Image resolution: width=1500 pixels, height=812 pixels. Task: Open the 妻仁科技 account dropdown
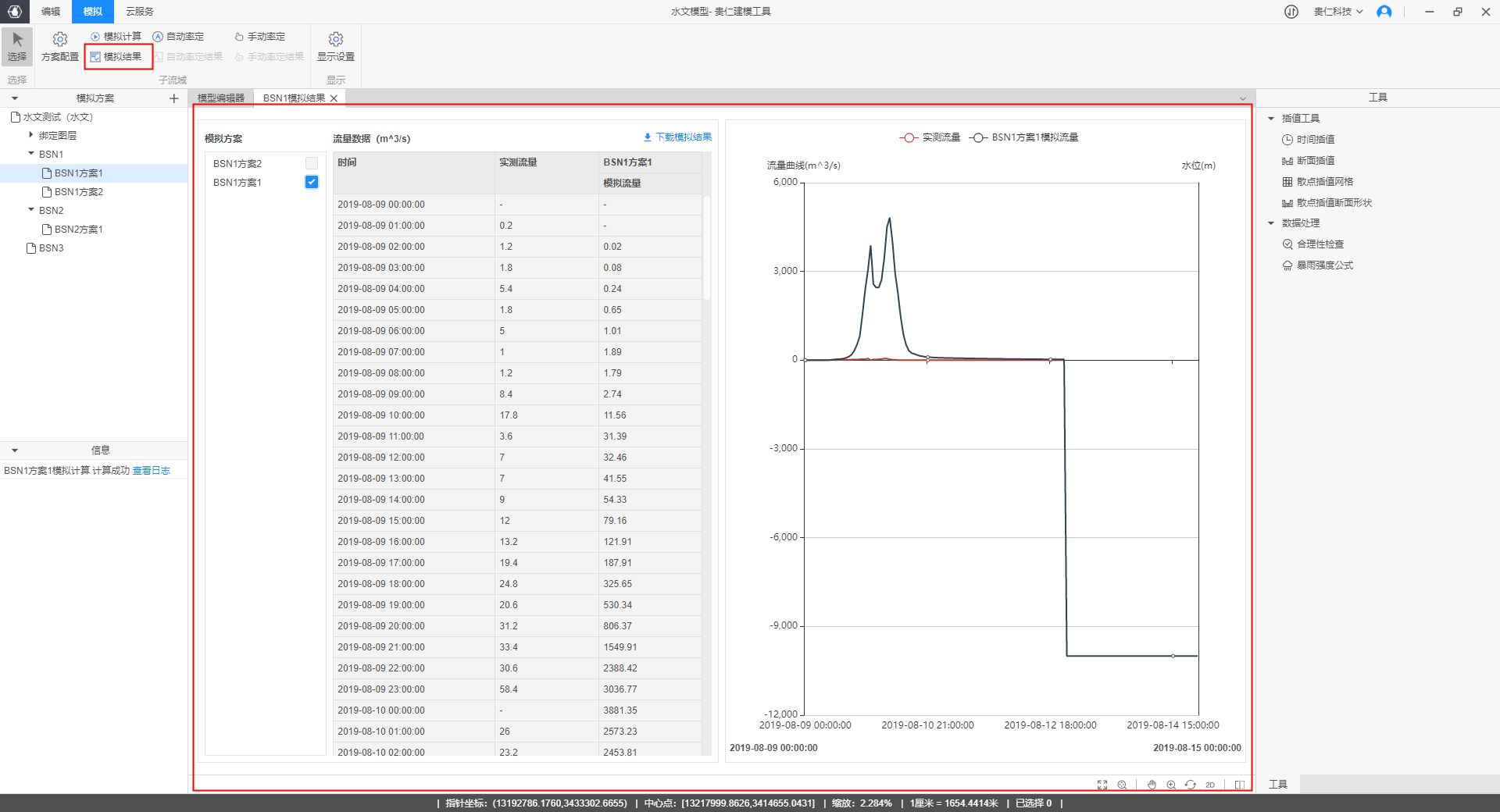point(1337,12)
